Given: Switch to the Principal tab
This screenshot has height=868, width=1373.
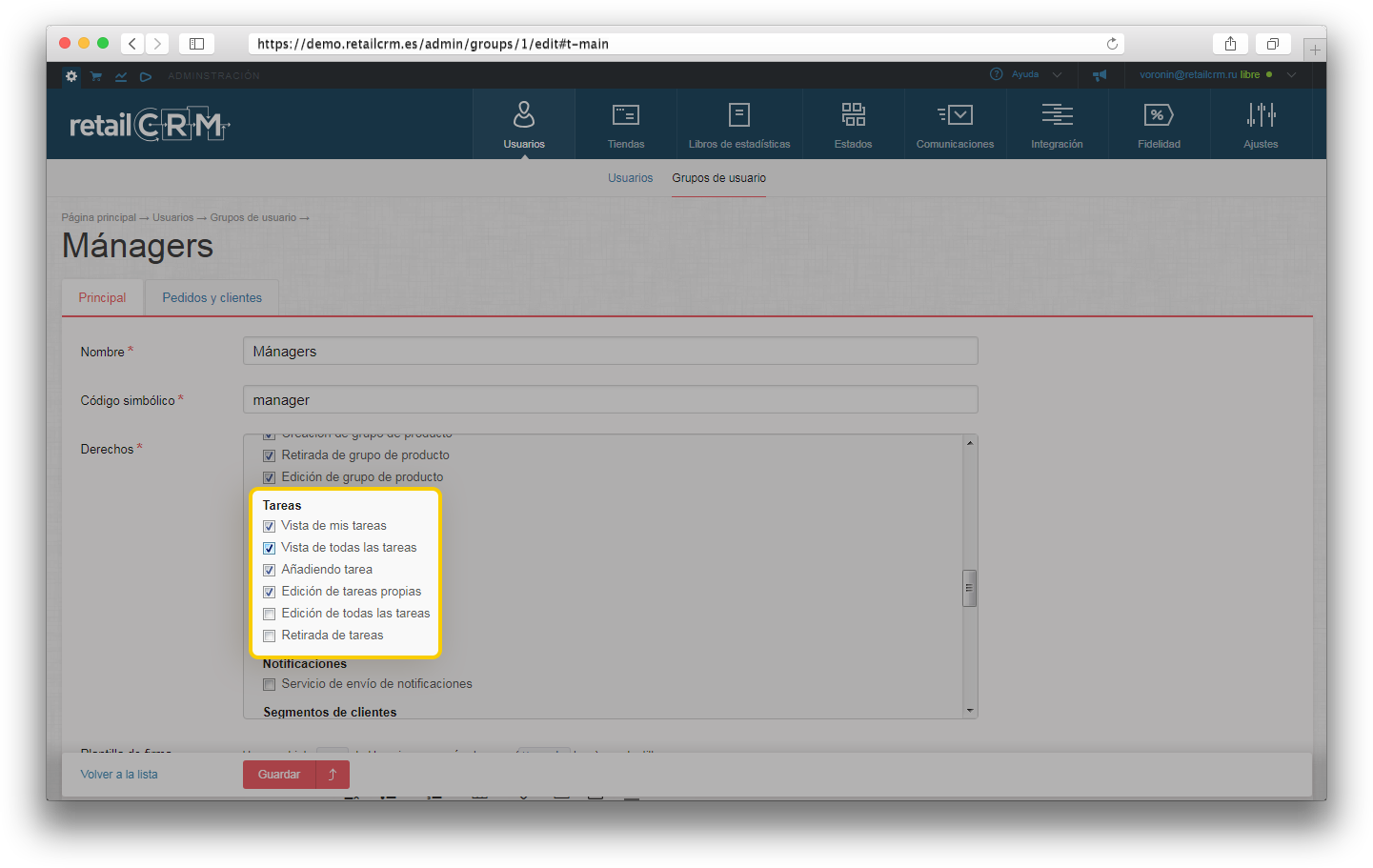Looking at the screenshot, I should tap(102, 297).
